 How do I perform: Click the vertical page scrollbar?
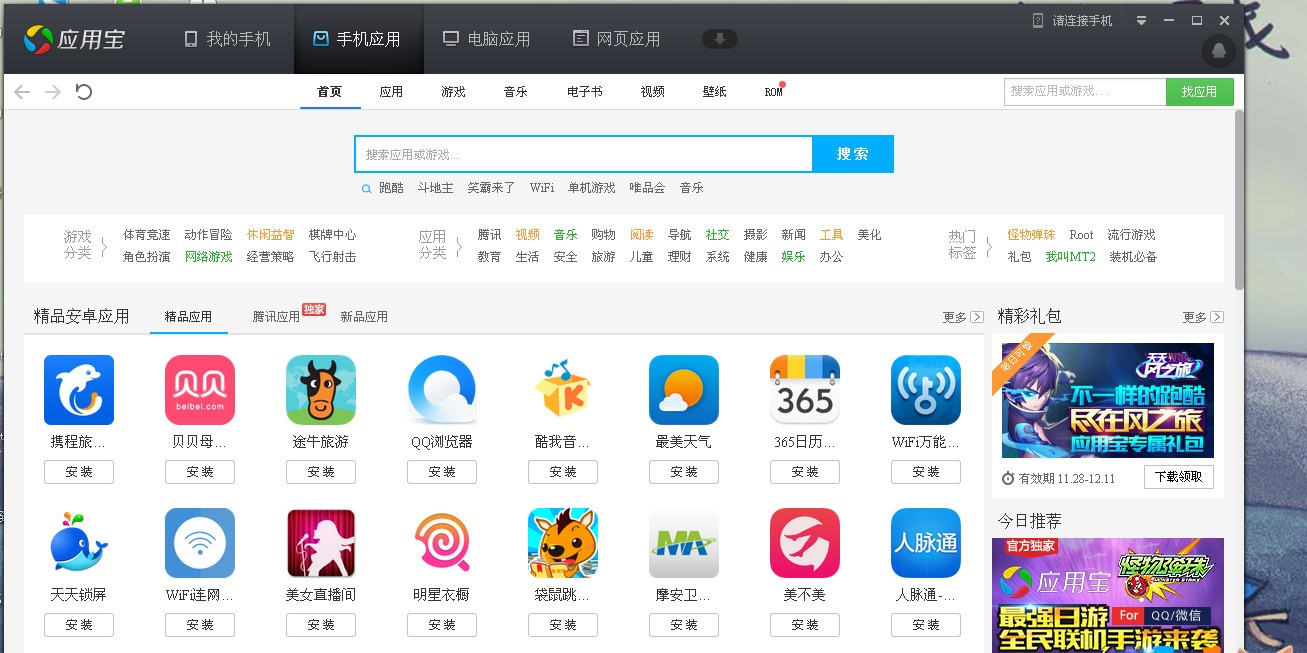click(x=1239, y=200)
